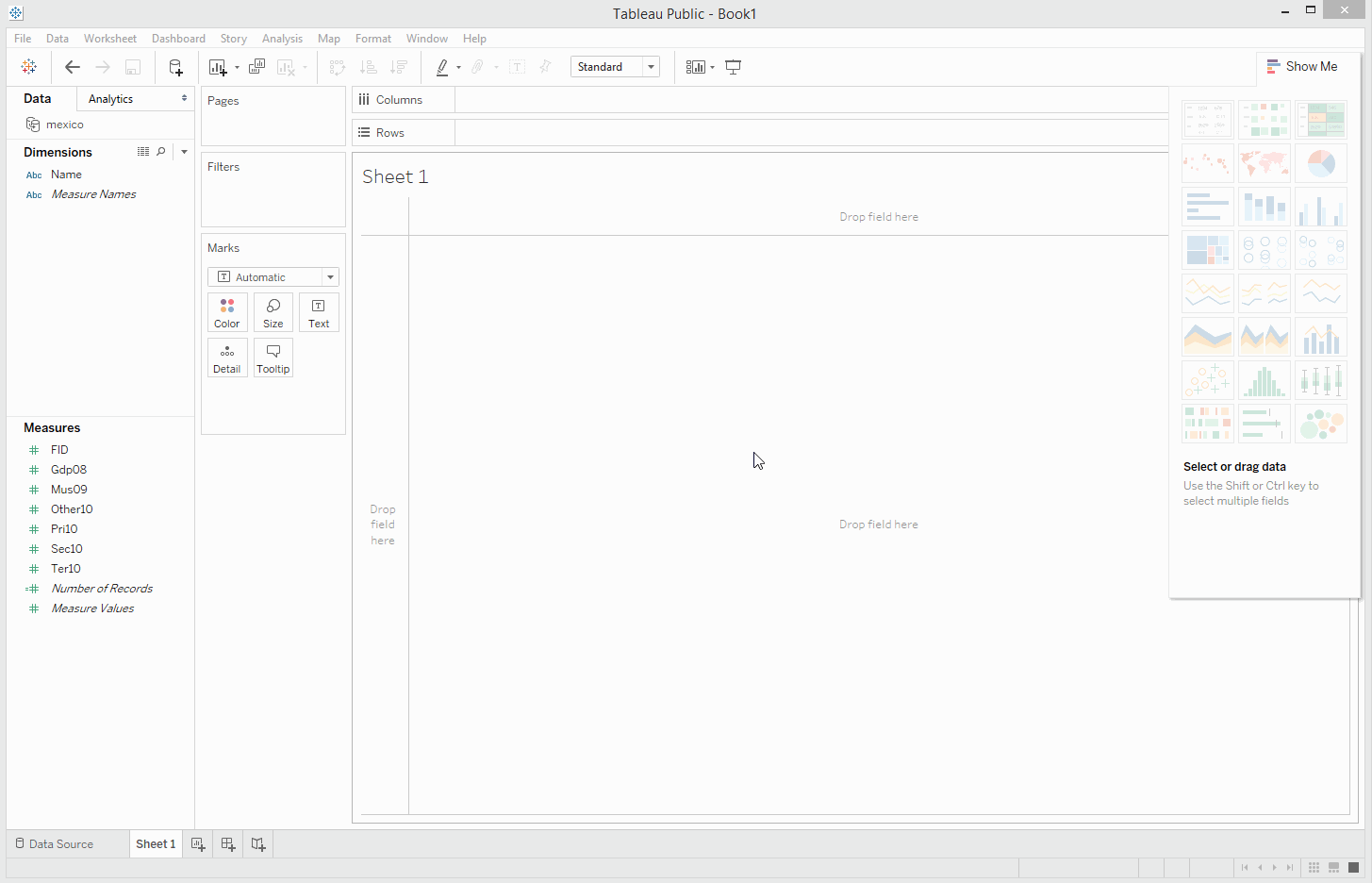Click the Size button on Marks card
This screenshot has width=1372, height=883.
[273, 312]
